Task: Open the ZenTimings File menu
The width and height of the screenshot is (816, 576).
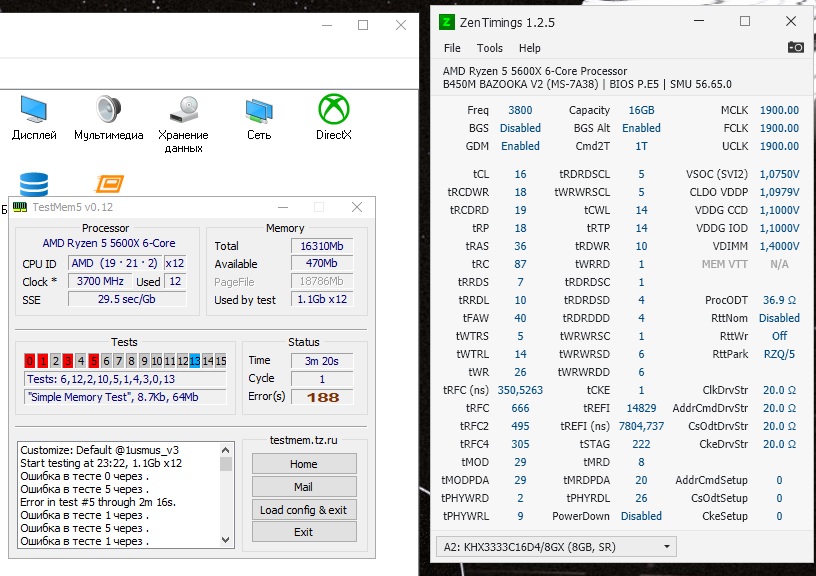Action: click(452, 48)
